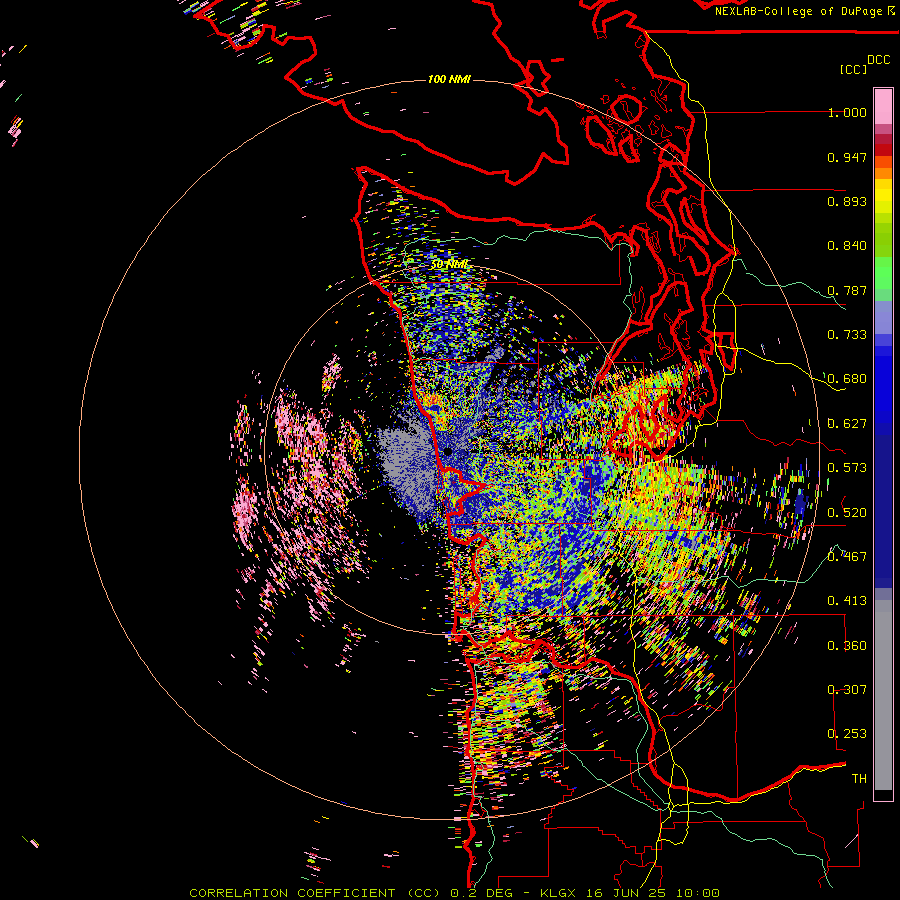Click the 0.840 legend value
The height and width of the screenshot is (900, 900).
847,246
